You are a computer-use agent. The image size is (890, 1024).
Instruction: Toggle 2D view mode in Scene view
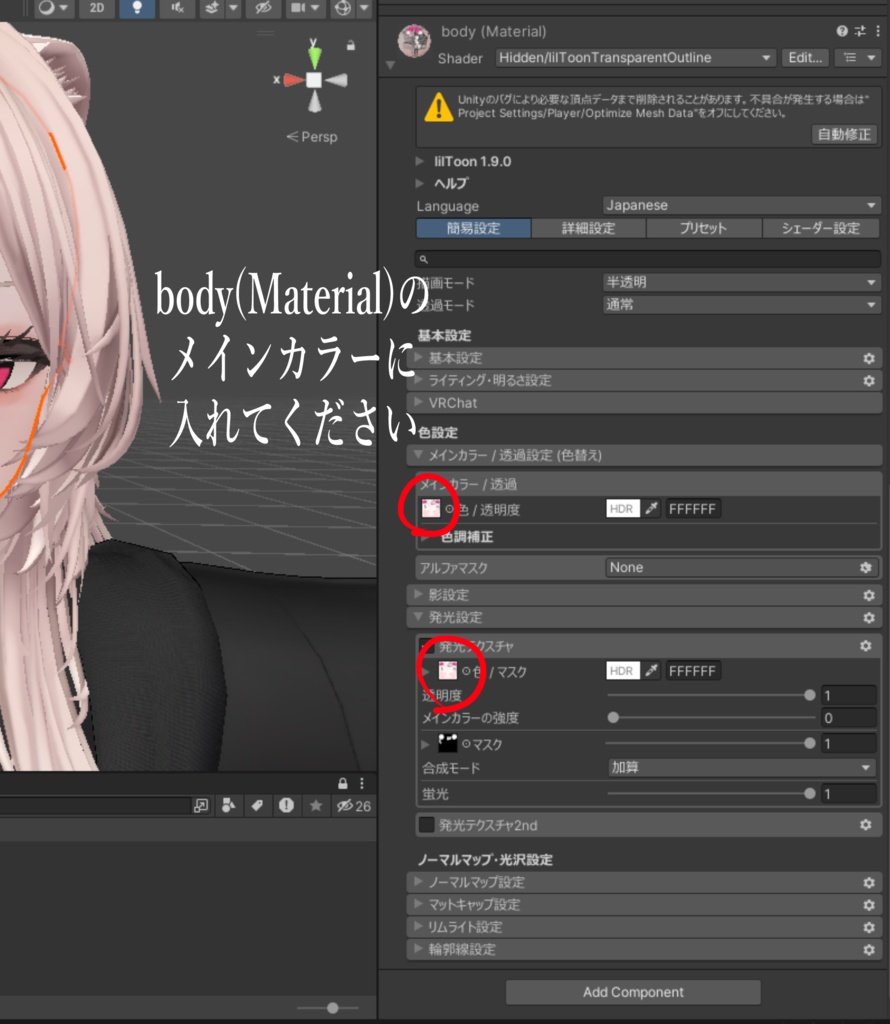[97, 9]
